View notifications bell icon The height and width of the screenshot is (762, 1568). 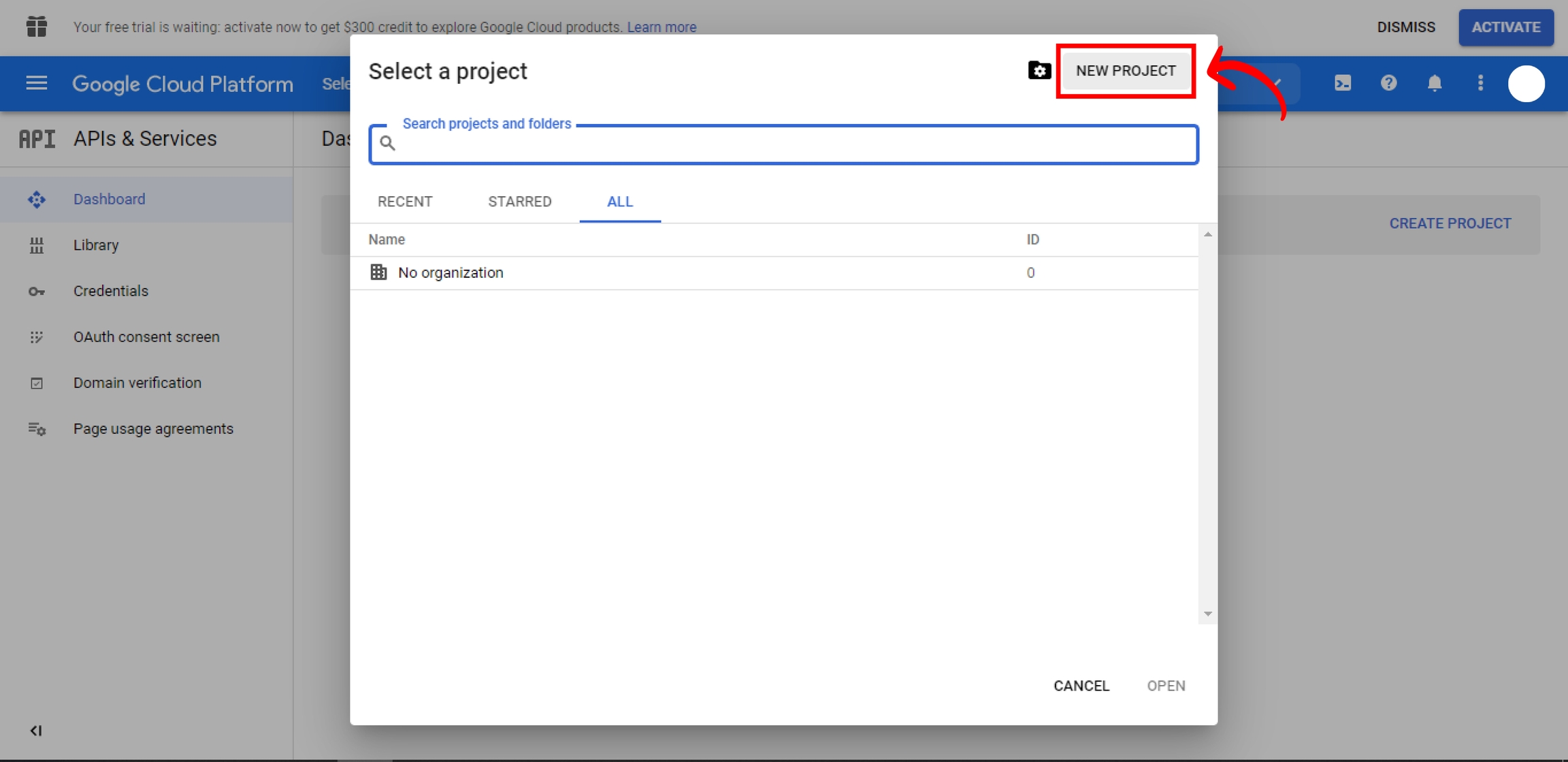click(x=1434, y=83)
